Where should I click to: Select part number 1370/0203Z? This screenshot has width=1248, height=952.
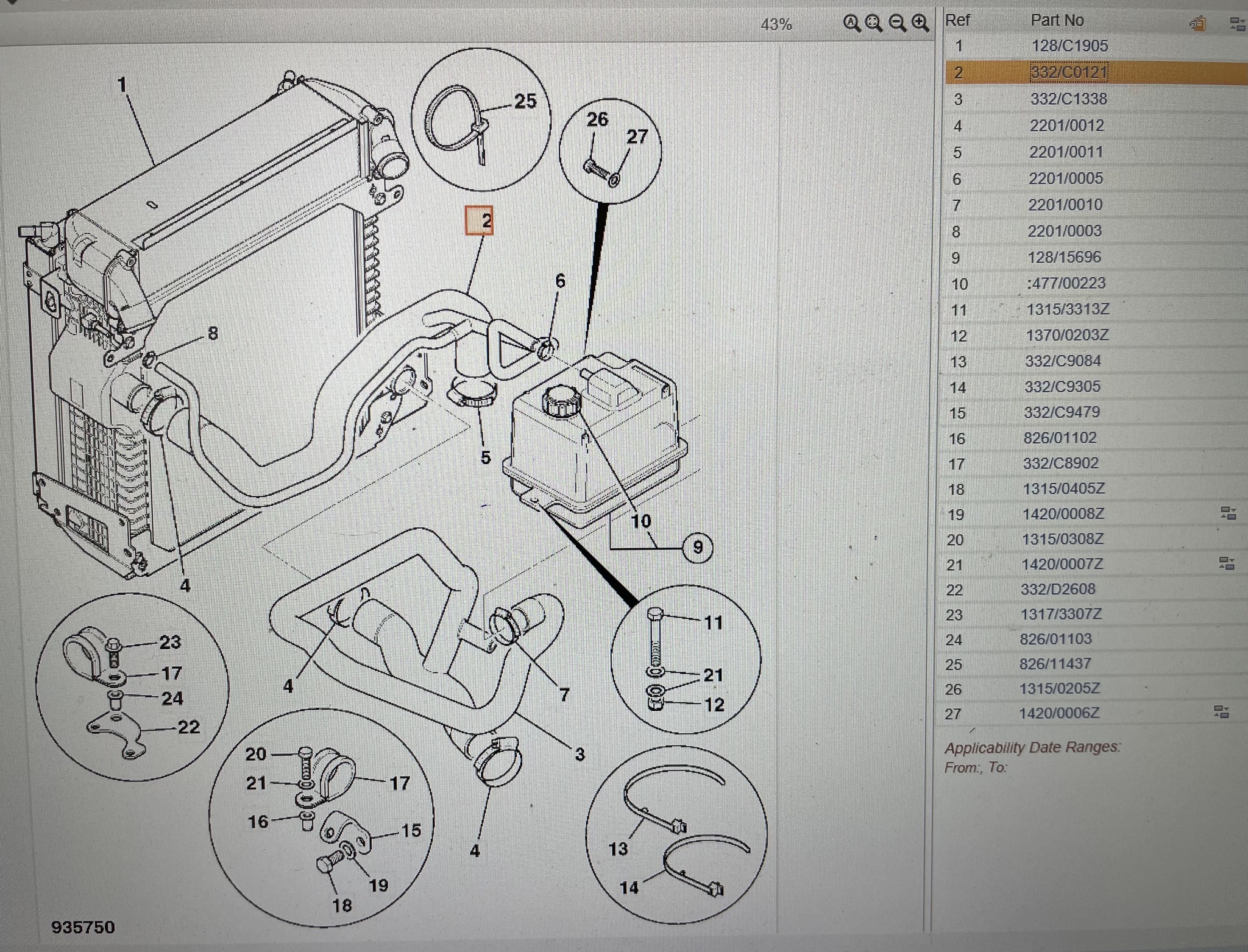tap(1067, 335)
